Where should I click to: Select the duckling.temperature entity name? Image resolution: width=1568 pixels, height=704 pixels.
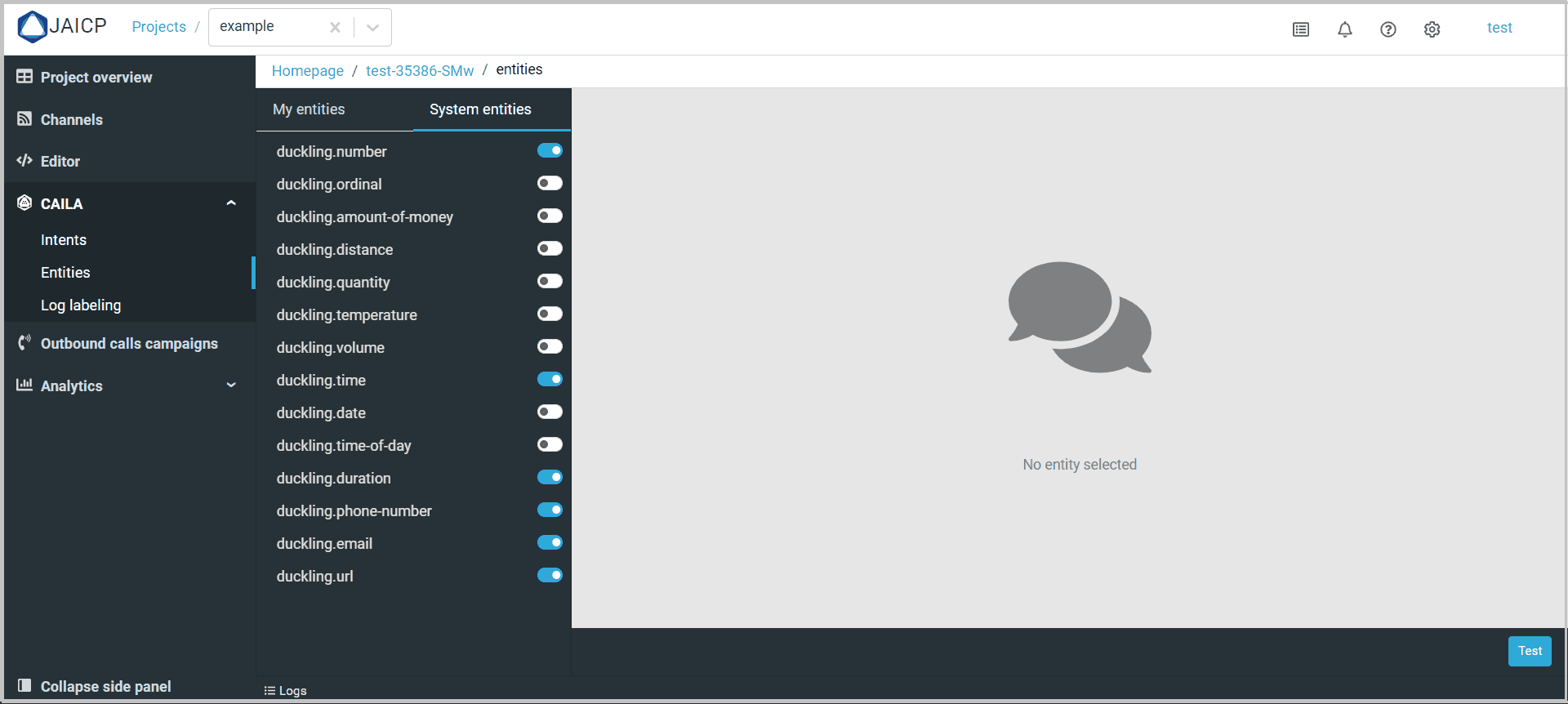click(346, 315)
